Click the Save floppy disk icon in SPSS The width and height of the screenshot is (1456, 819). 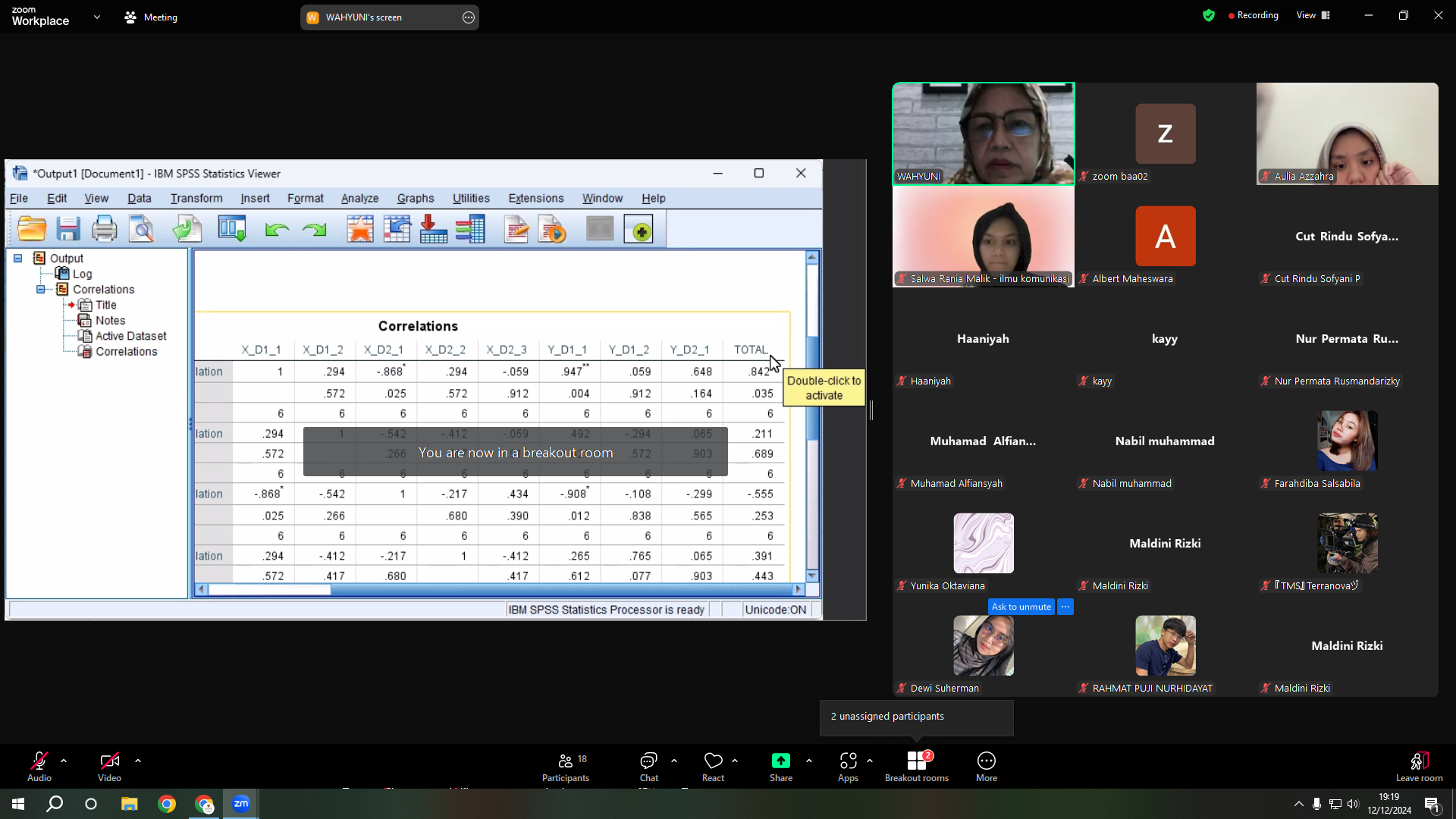pos(68,229)
